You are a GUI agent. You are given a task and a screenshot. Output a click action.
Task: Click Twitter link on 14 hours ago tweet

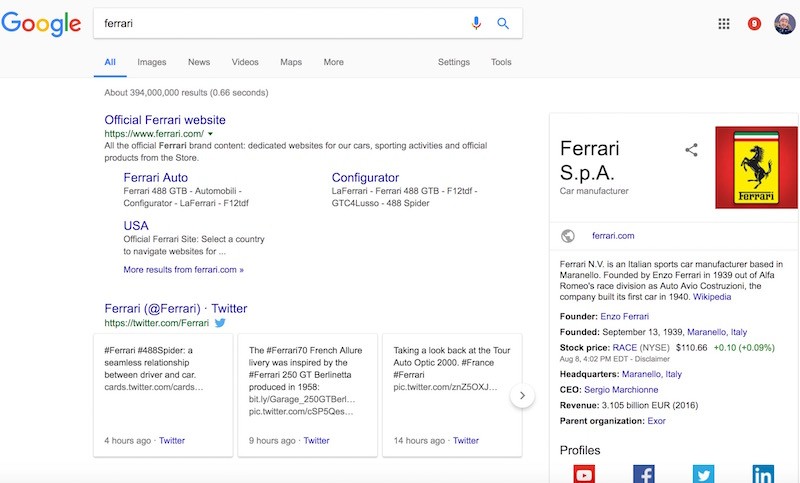click(466, 441)
